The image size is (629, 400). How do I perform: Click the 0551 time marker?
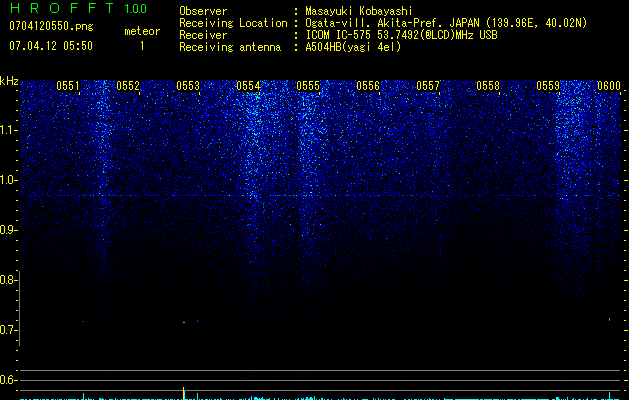[x=68, y=86]
